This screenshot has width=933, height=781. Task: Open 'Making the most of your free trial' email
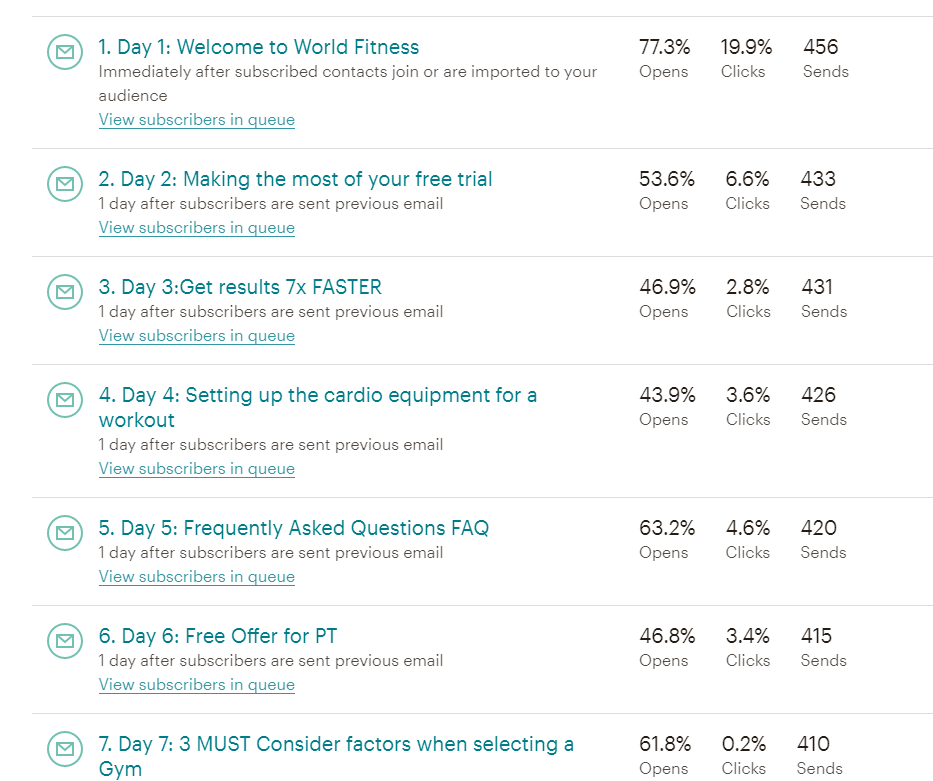[x=295, y=179]
